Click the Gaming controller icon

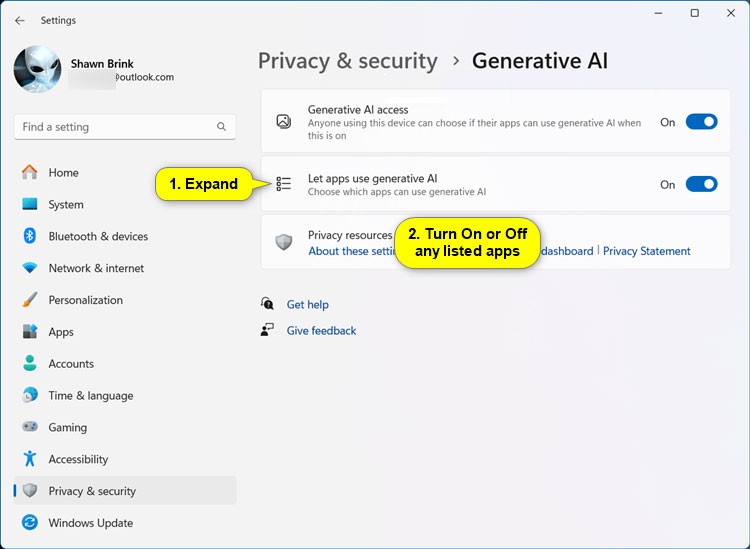click(30, 427)
